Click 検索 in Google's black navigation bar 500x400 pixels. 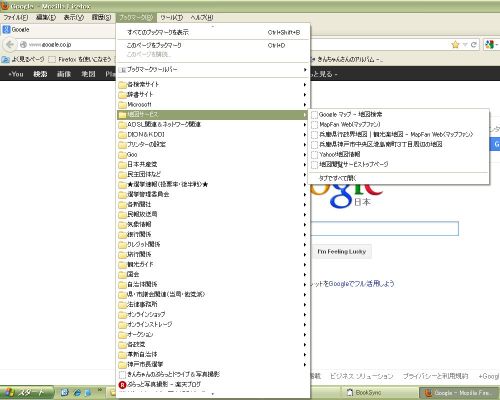pyautogui.click(x=40, y=74)
